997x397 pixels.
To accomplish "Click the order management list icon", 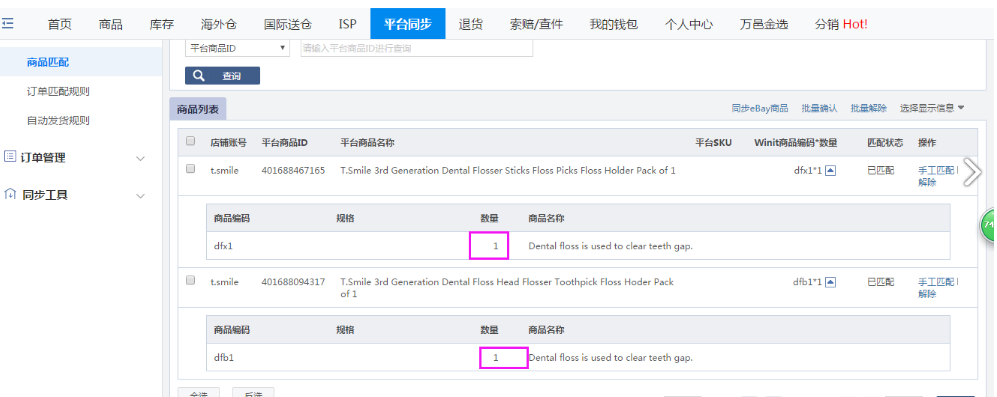I will (x=10, y=157).
